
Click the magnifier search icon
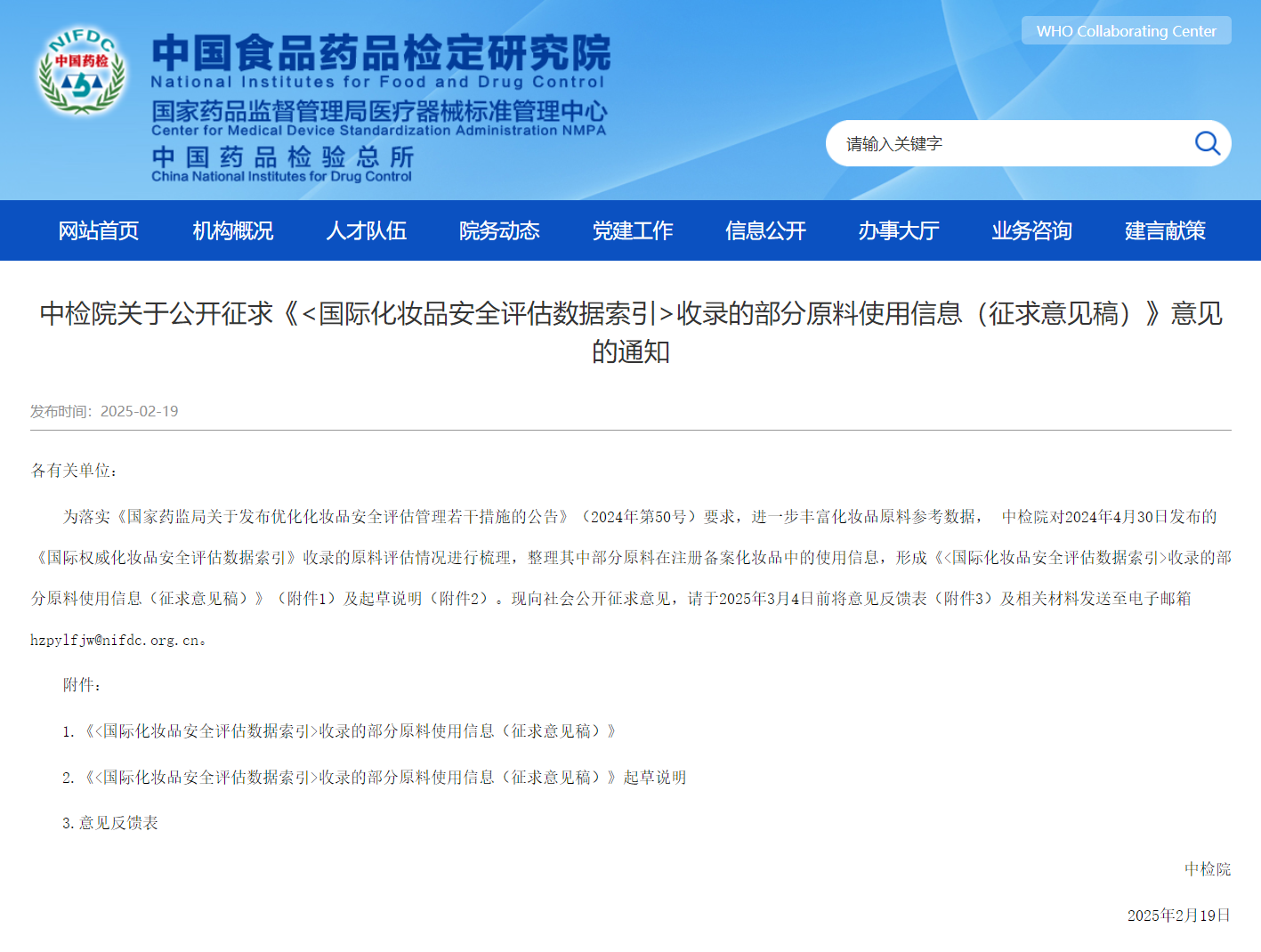(x=1207, y=143)
